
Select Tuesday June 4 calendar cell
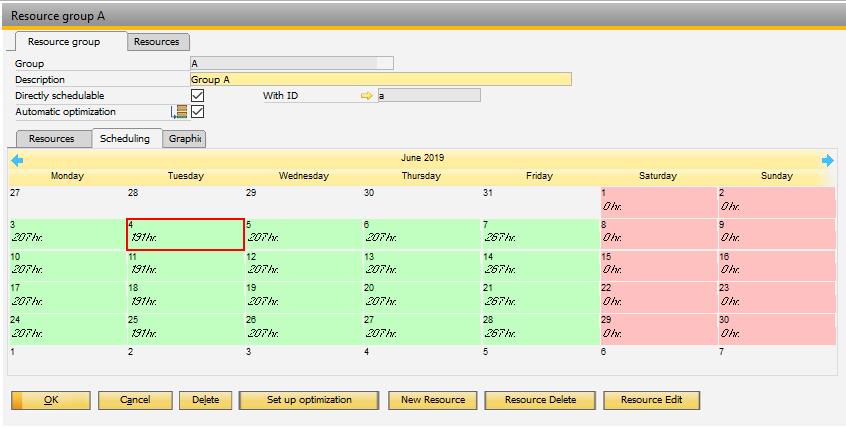click(185, 235)
